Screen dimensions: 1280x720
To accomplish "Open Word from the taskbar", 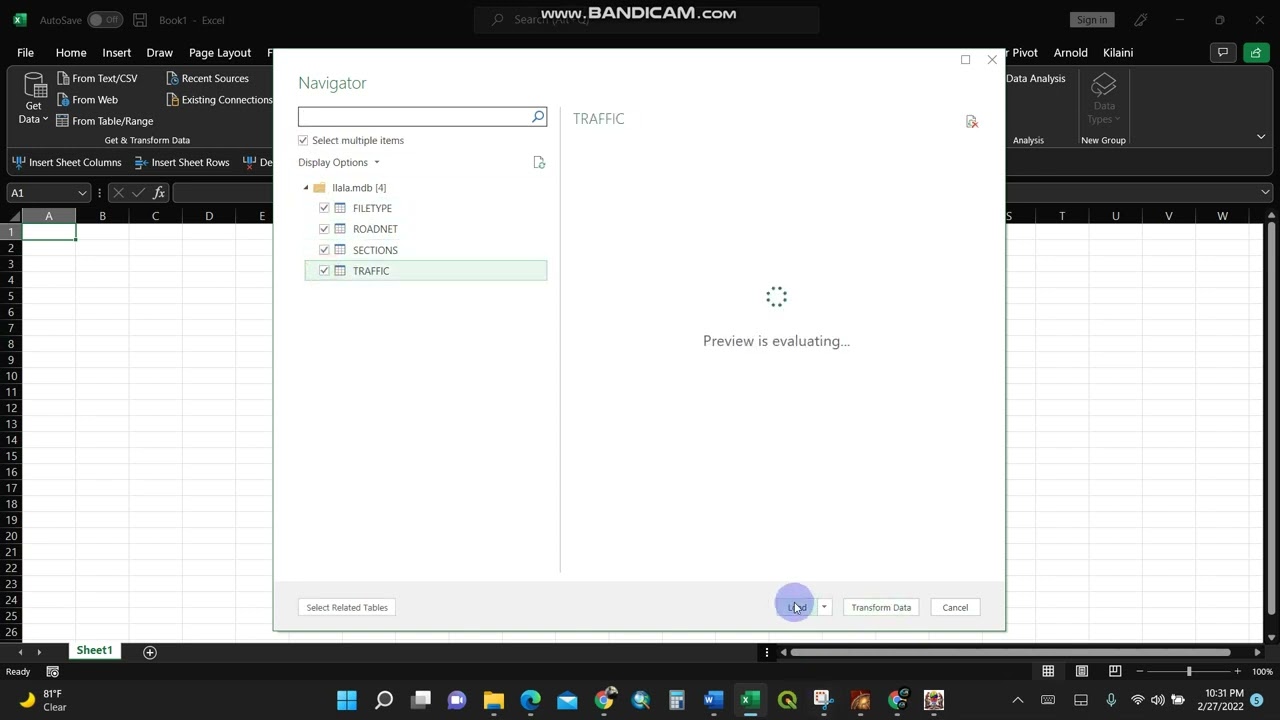I will point(713,700).
